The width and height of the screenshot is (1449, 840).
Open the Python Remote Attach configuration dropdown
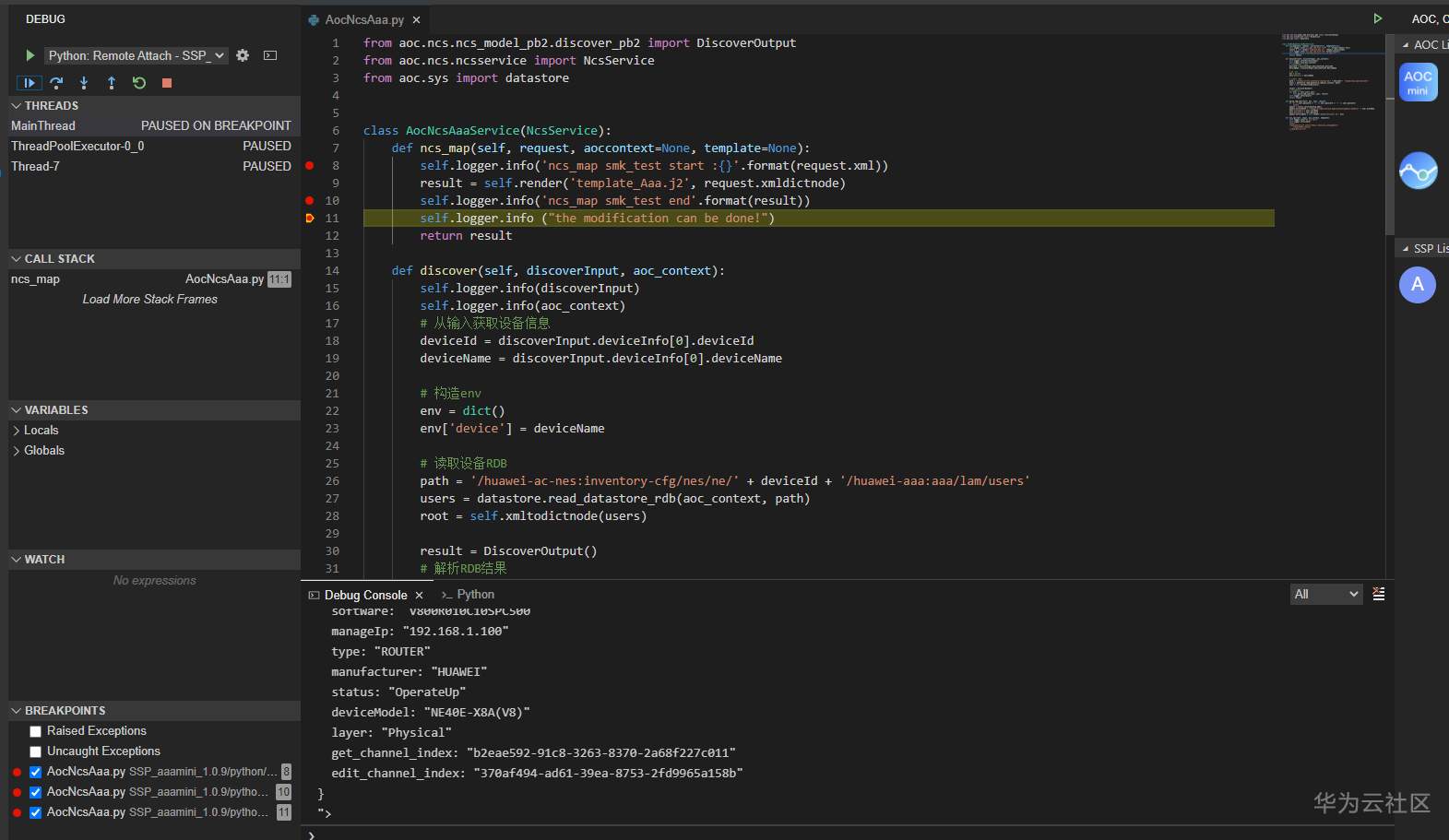click(x=137, y=55)
